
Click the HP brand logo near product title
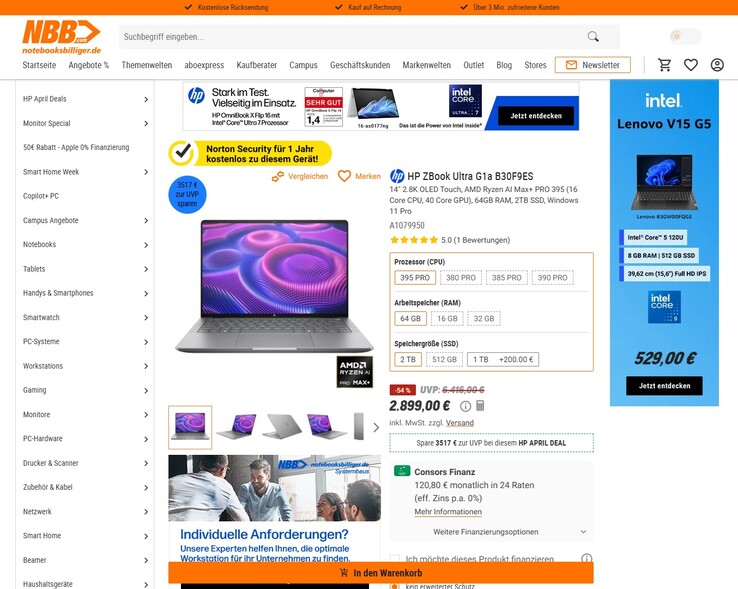click(x=397, y=176)
